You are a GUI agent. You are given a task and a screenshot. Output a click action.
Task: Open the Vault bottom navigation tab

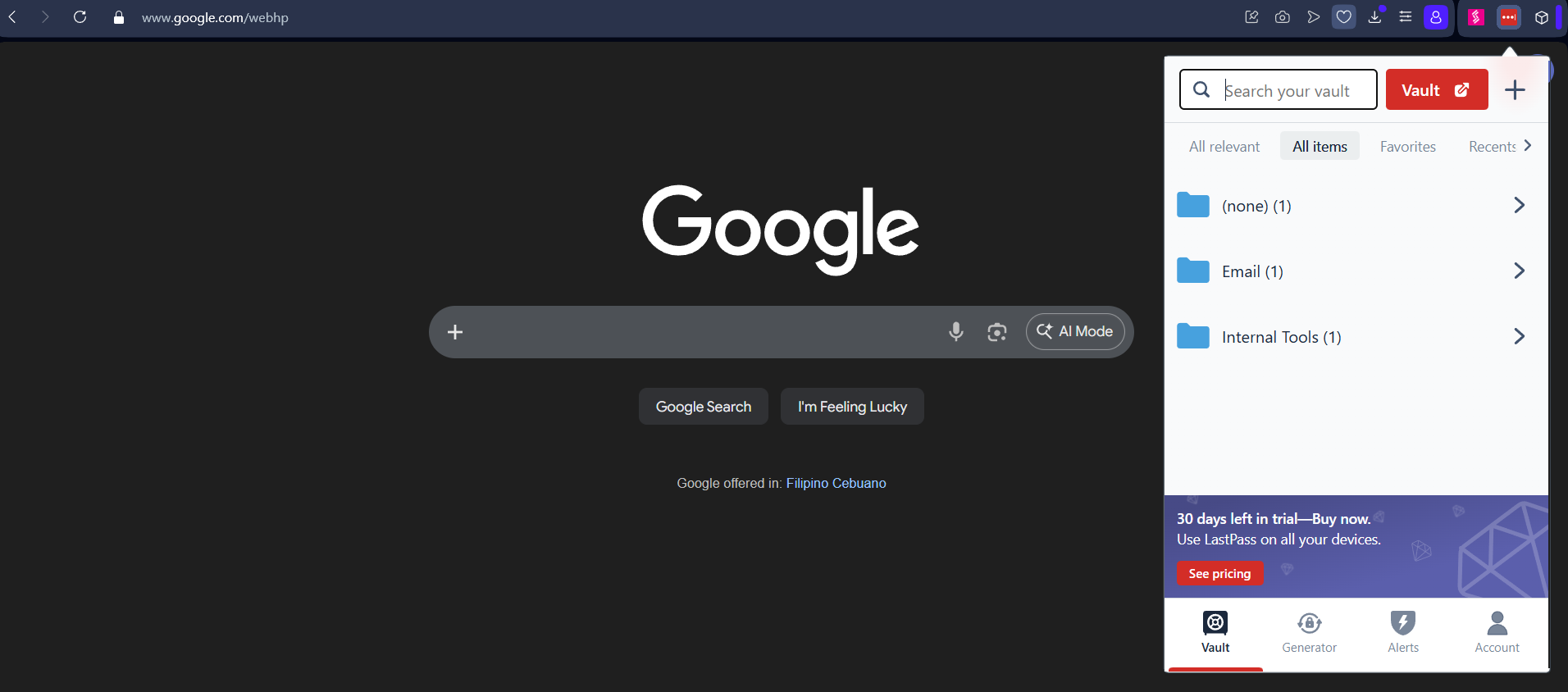point(1215,633)
